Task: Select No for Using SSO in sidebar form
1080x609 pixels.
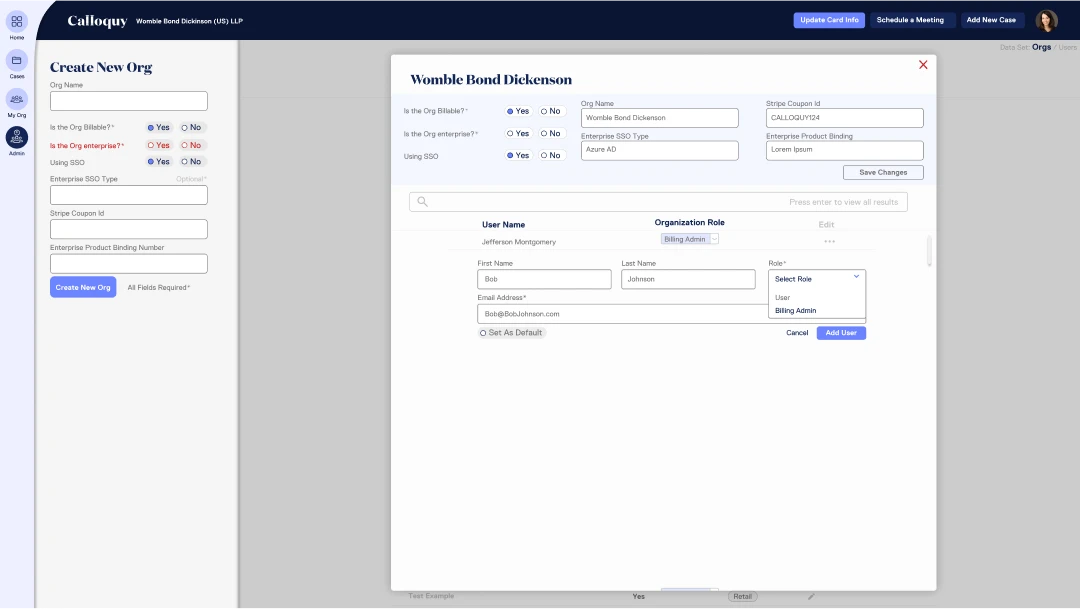Action: point(191,162)
